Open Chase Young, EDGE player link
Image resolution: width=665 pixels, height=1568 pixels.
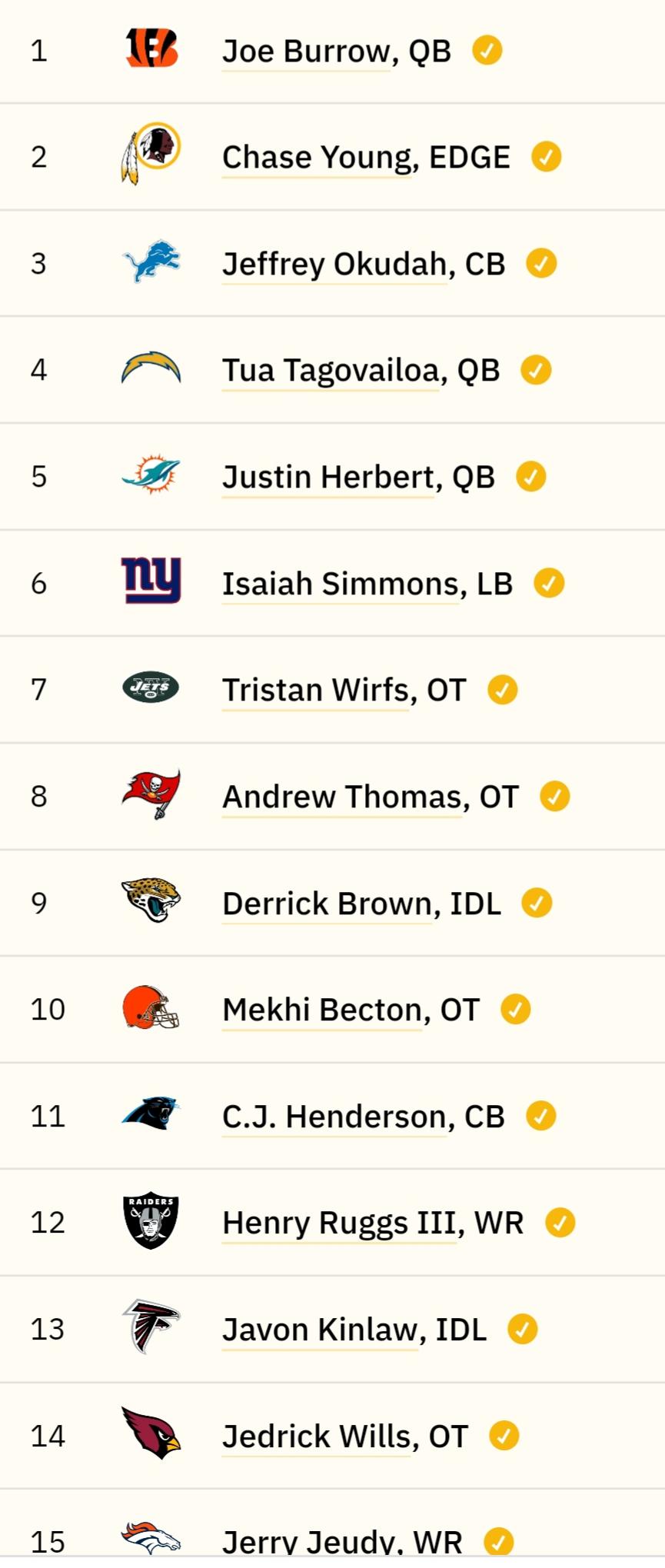366,158
